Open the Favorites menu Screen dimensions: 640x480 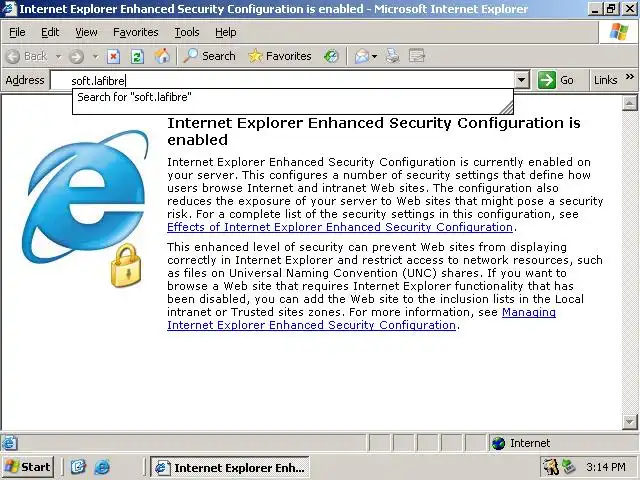tap(136, 32)
